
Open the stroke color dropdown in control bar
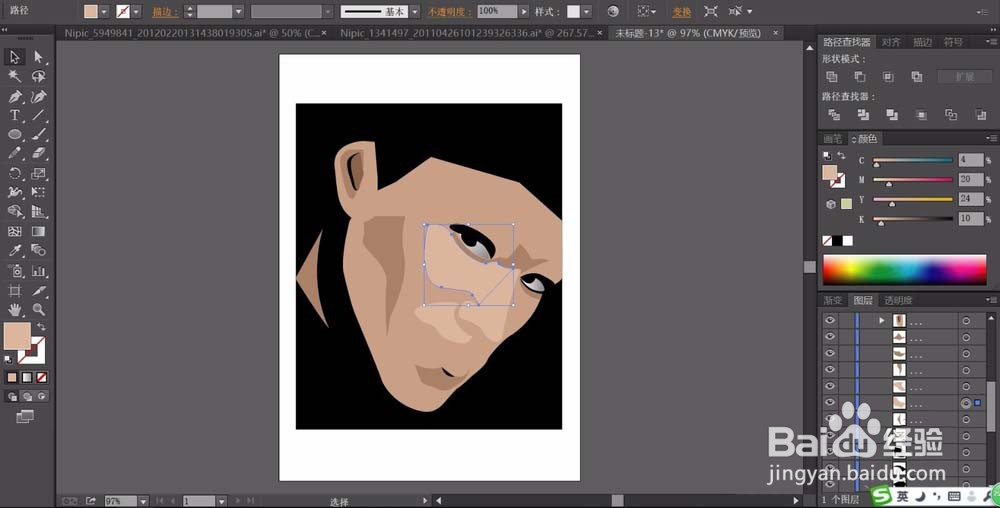coord(136,11)
